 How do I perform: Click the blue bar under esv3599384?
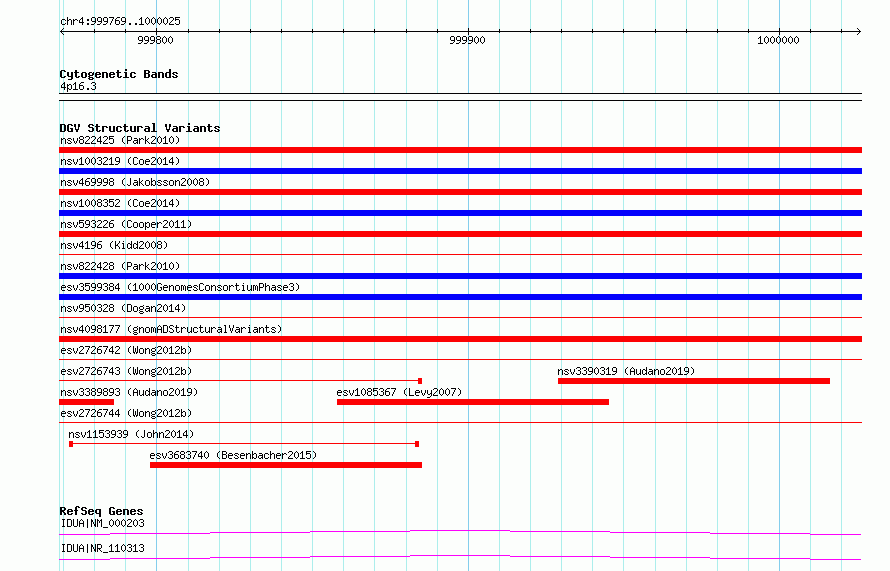pos(460,297)
